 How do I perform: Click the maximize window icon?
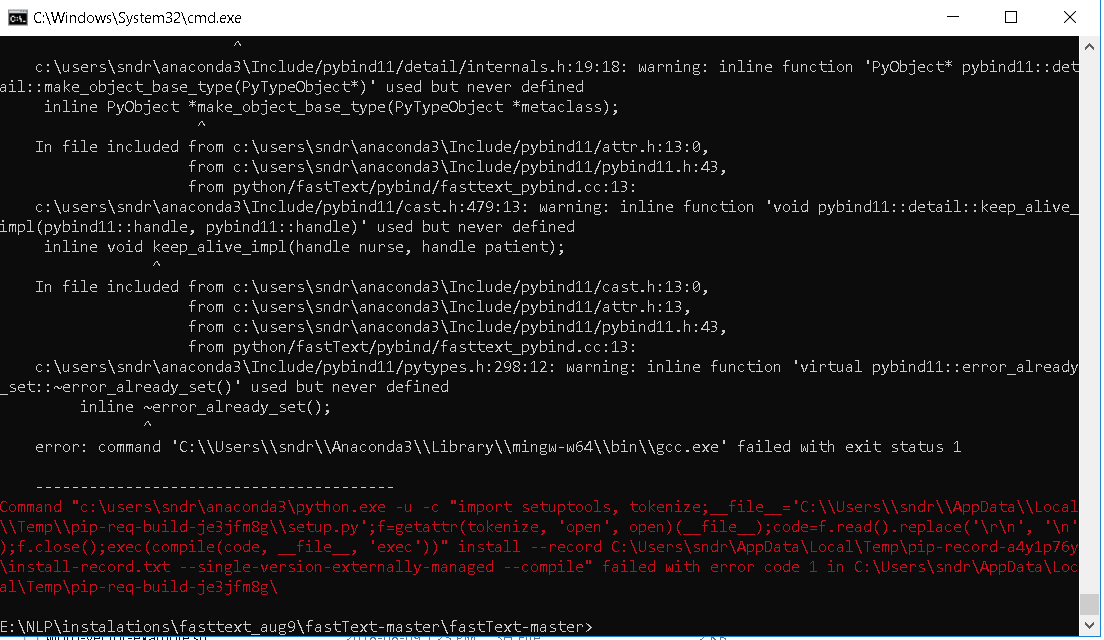click(1010, 17)
